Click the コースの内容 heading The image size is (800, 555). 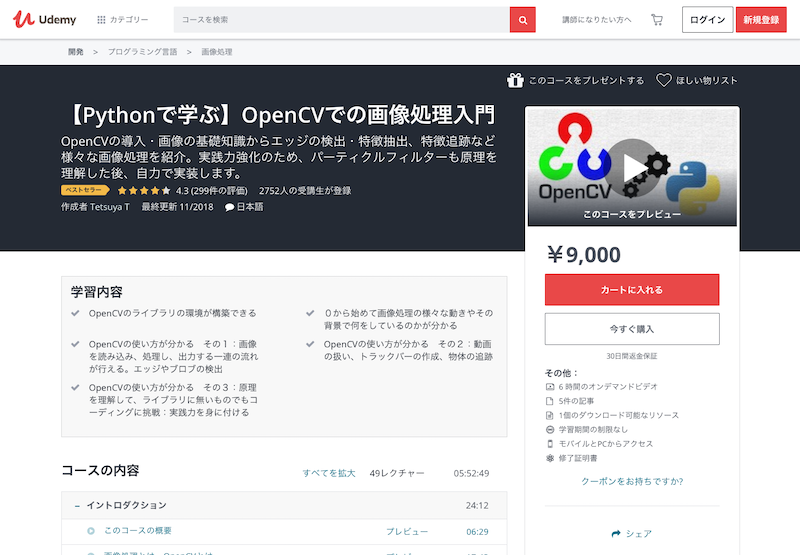(100, 470)
